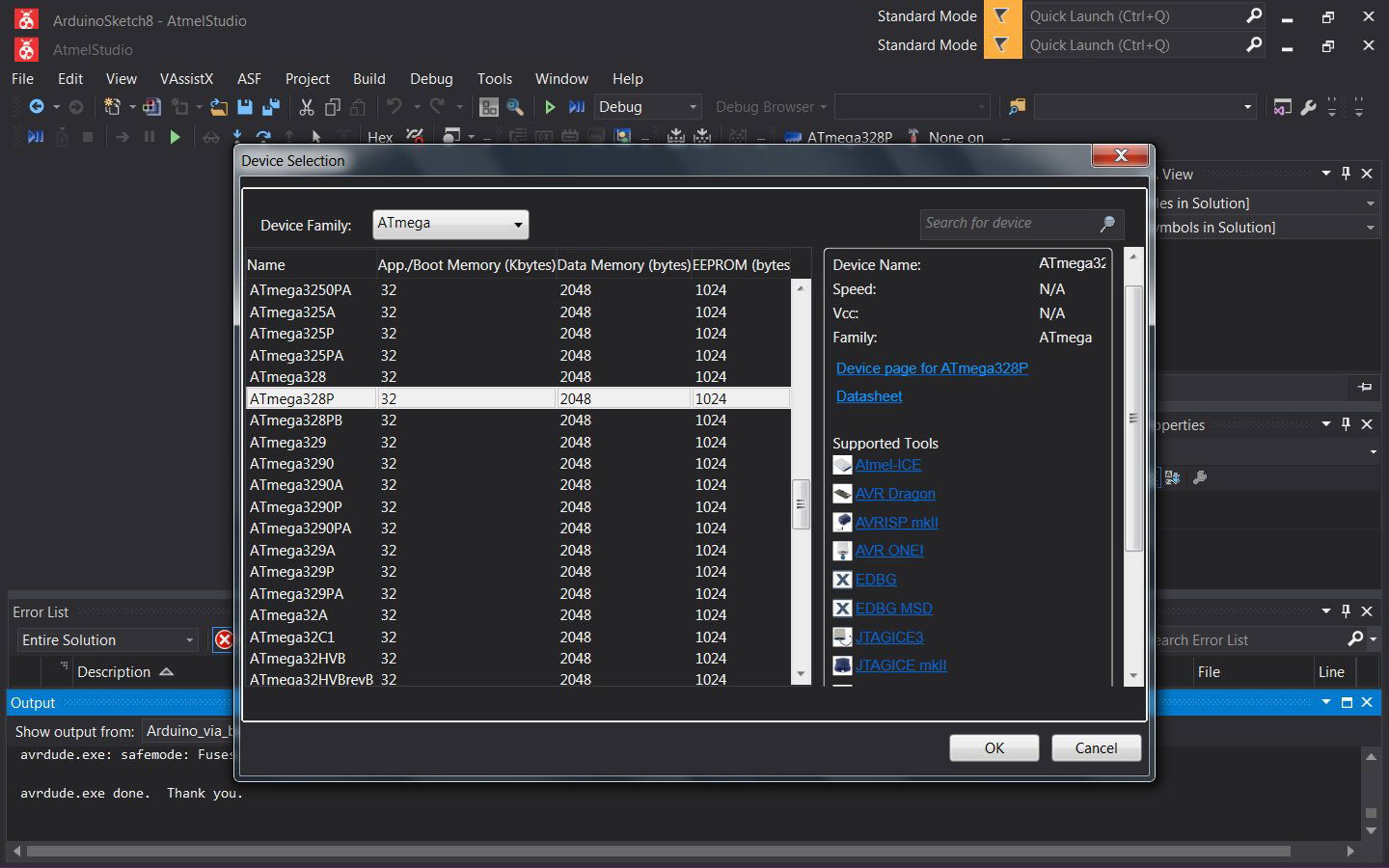Select the ATmega328PB device row
The height and width of the screenshot is (868, 1389).
518,420
